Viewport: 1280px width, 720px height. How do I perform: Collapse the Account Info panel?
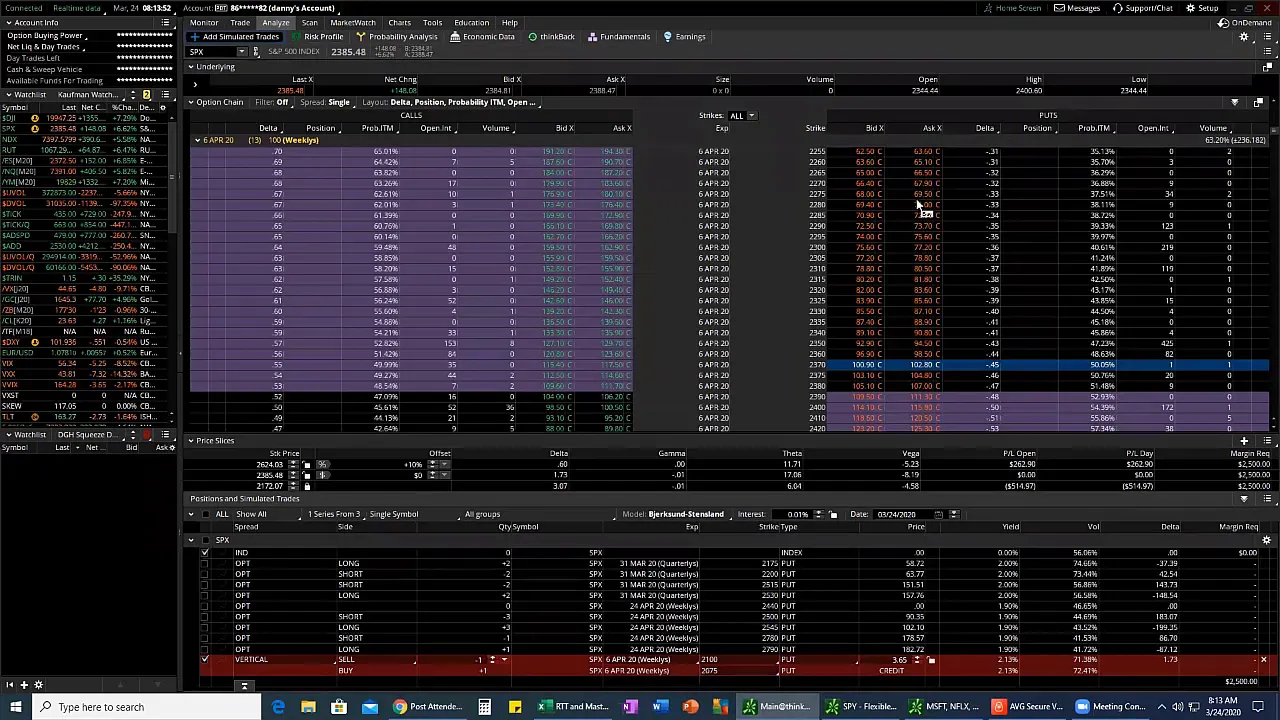coord(8,22)
